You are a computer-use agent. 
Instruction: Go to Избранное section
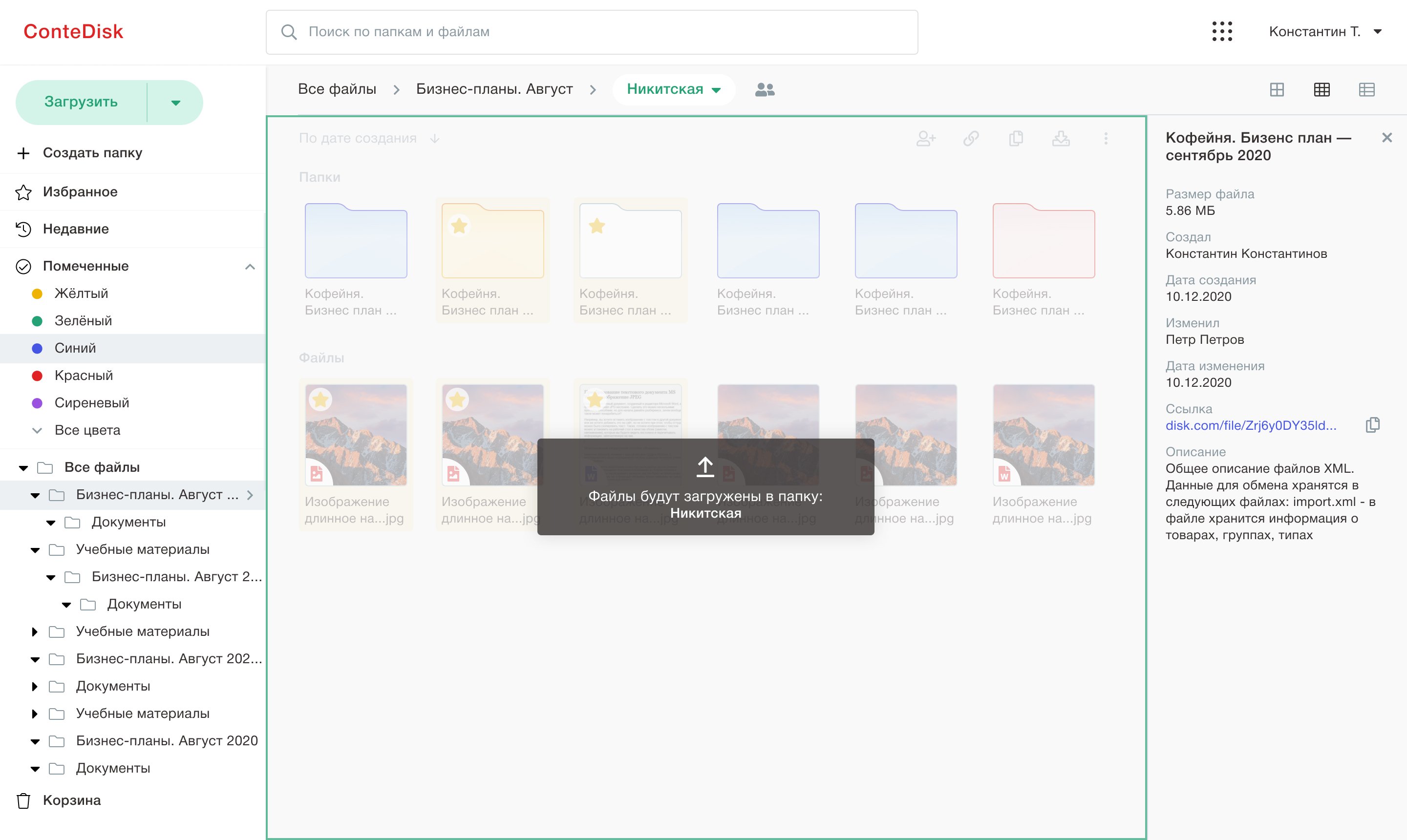pyautogui.click(x=80, y=192)
